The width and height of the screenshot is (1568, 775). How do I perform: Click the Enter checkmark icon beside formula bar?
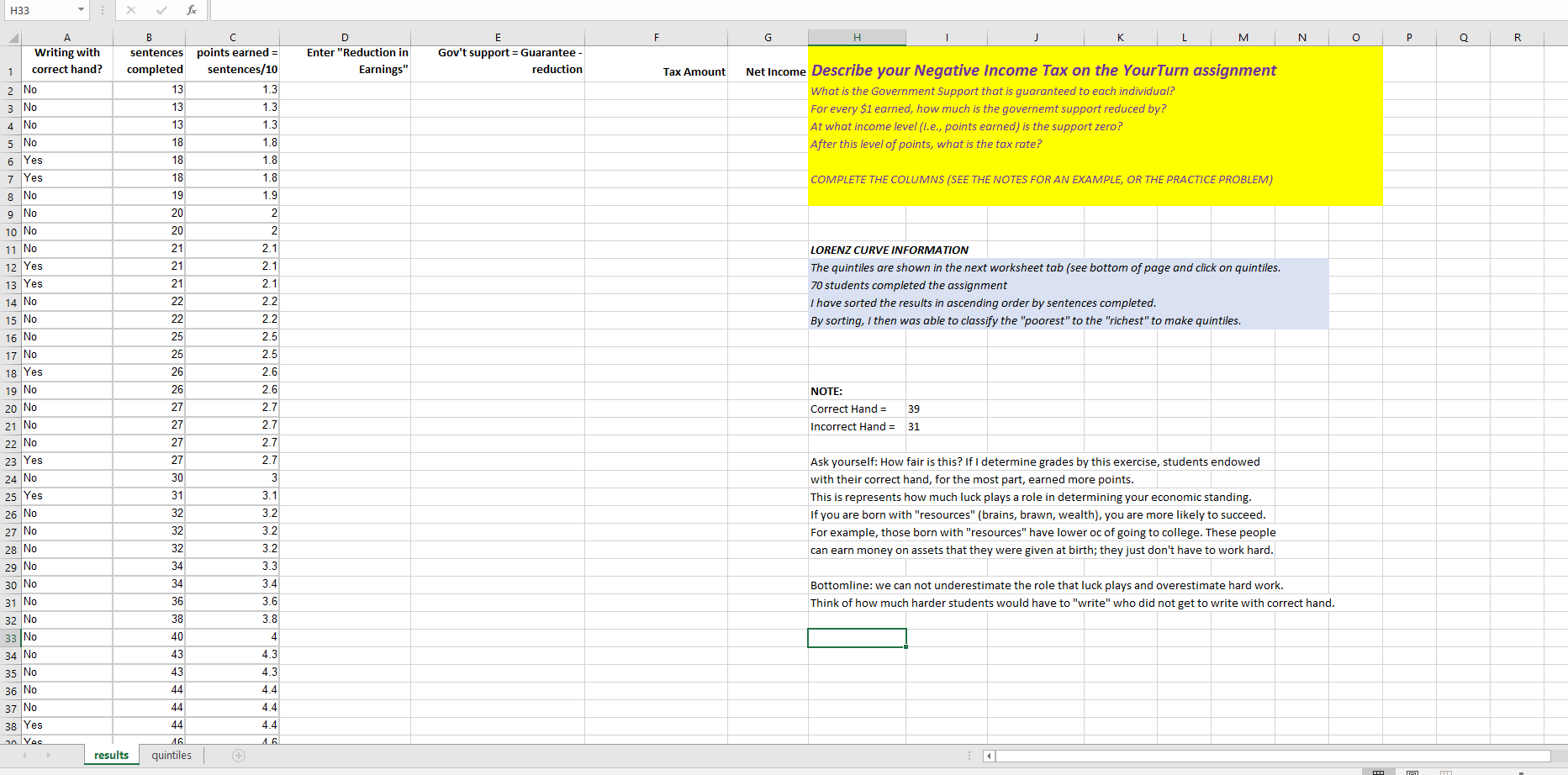tap(161, 10)
